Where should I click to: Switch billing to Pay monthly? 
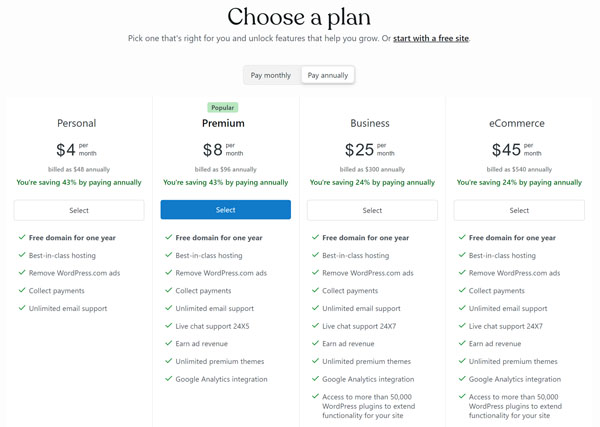[271, 75]
